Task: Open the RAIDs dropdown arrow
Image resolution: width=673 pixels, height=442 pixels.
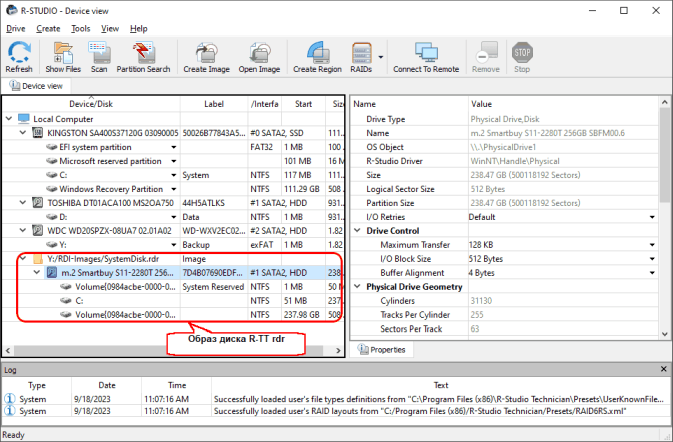Action: coord(381,57)
